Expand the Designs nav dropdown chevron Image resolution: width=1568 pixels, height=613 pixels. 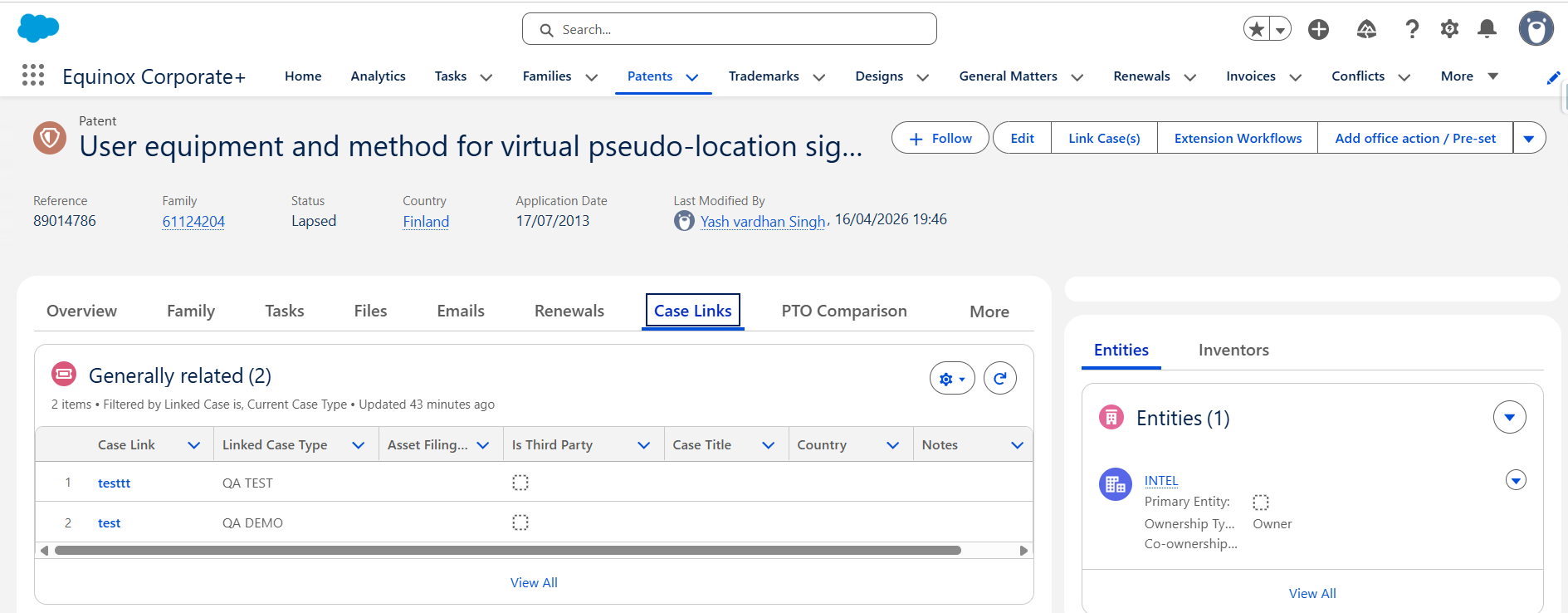click(922, 77)
